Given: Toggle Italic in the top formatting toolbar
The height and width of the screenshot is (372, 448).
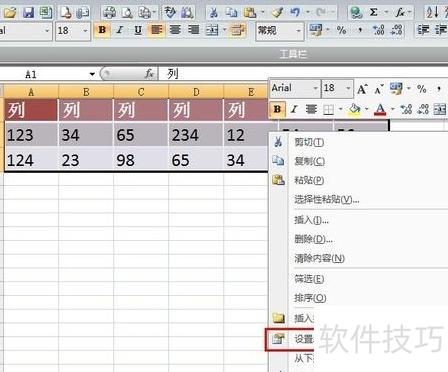Looking at the screenshot, I should coord(120,30).
